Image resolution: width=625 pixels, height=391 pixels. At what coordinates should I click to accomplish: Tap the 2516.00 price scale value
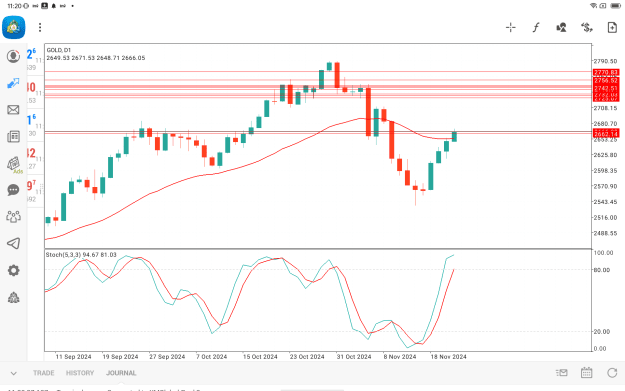coord(605,218)
